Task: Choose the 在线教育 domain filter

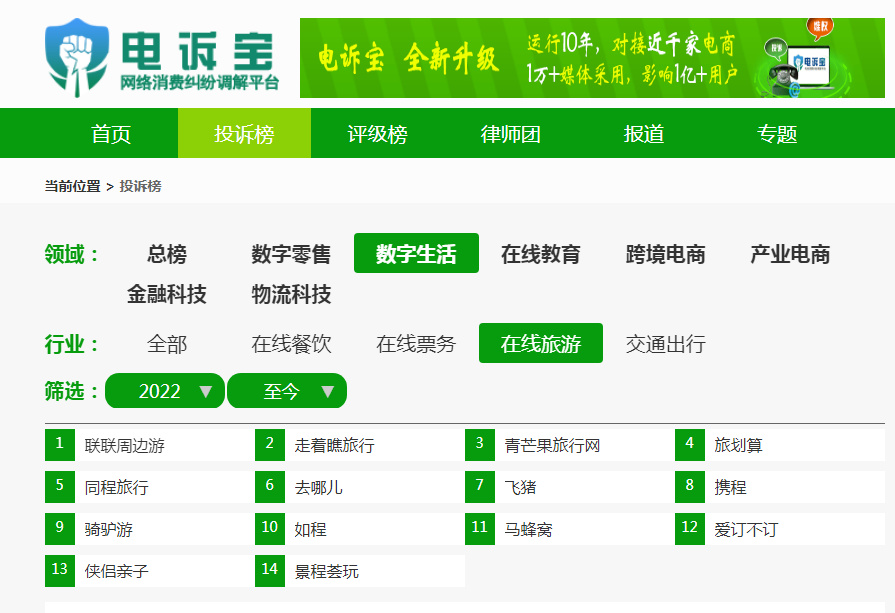Action: point(541,253)
